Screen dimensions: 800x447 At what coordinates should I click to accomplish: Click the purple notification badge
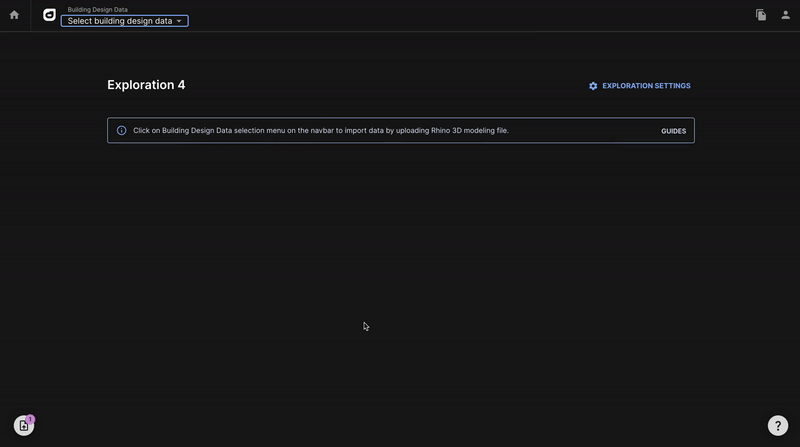[x=31, y=419]
